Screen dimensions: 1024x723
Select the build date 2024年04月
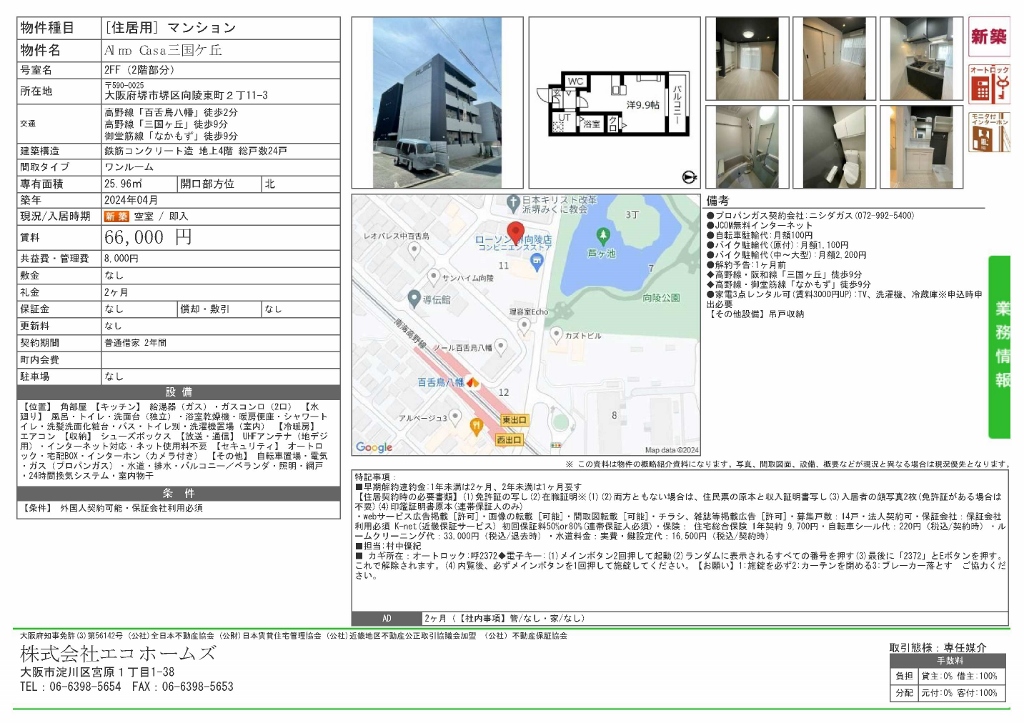point(131,200)
